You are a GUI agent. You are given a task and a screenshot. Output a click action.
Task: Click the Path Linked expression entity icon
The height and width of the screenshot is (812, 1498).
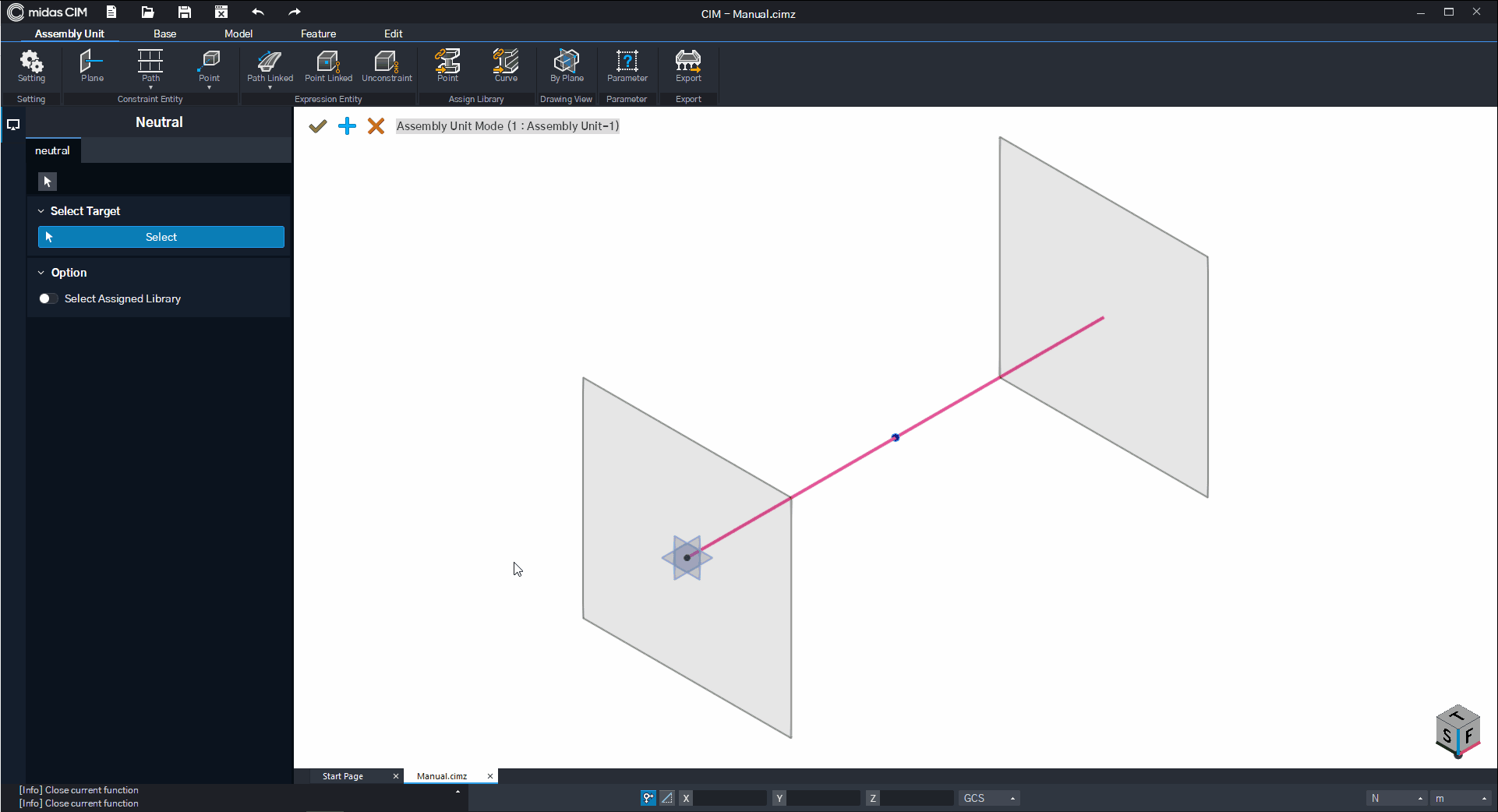point(270,65)
